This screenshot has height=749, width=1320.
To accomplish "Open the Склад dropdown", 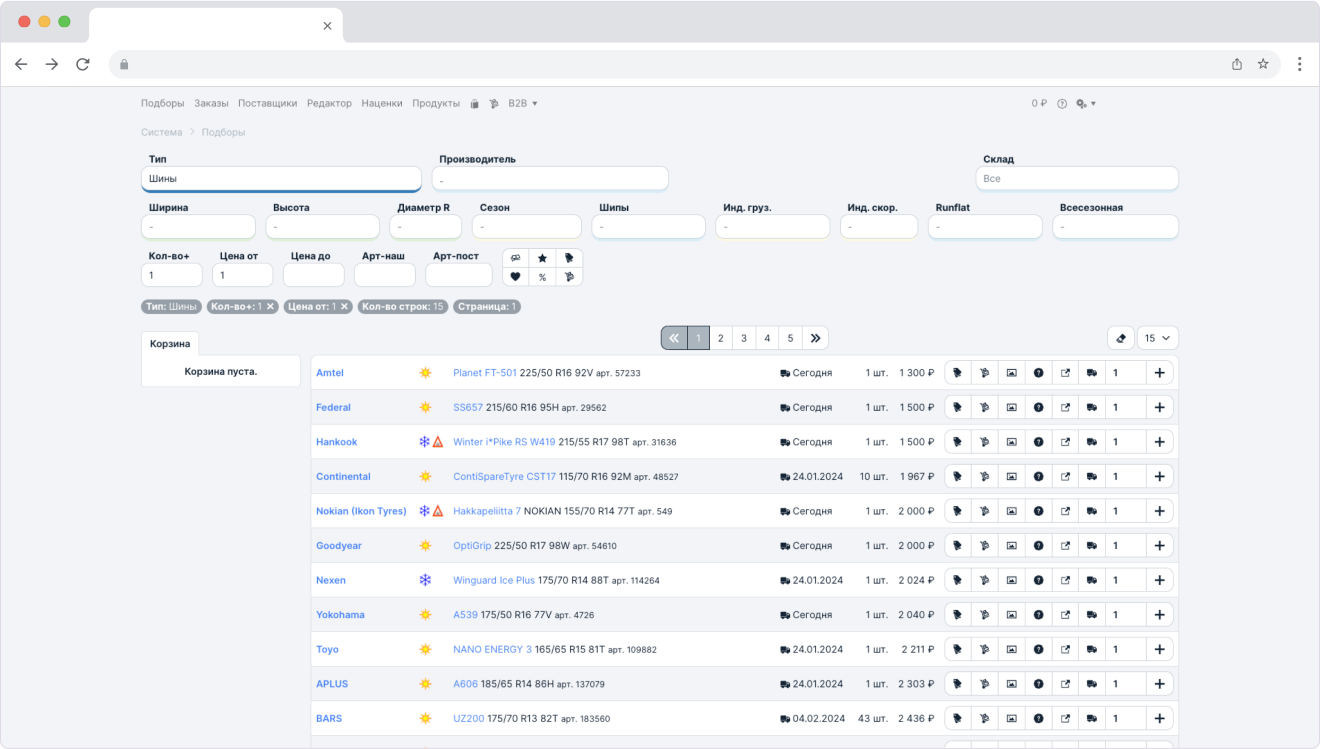I will click(1077, 178).
